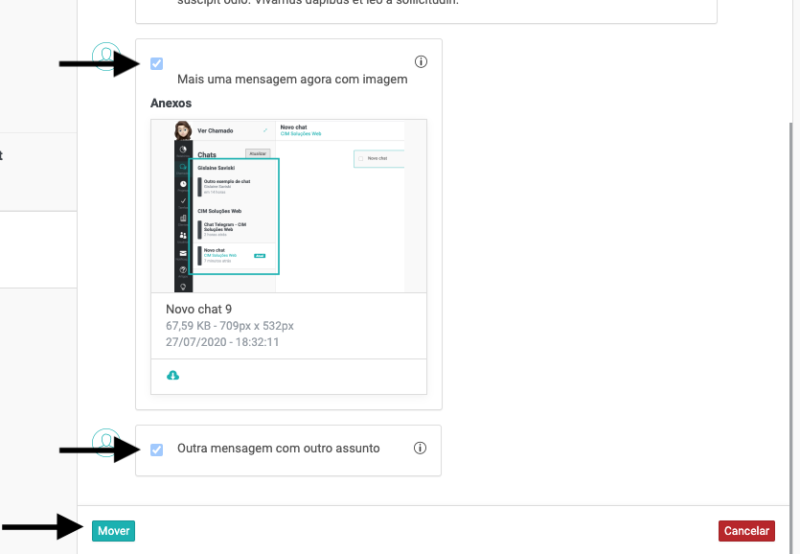Download the 'Novo chat 9' attachment
Image resolution: width=800 pixels, height=554 pixels.
pyautogui.click(x=173, y=376)
